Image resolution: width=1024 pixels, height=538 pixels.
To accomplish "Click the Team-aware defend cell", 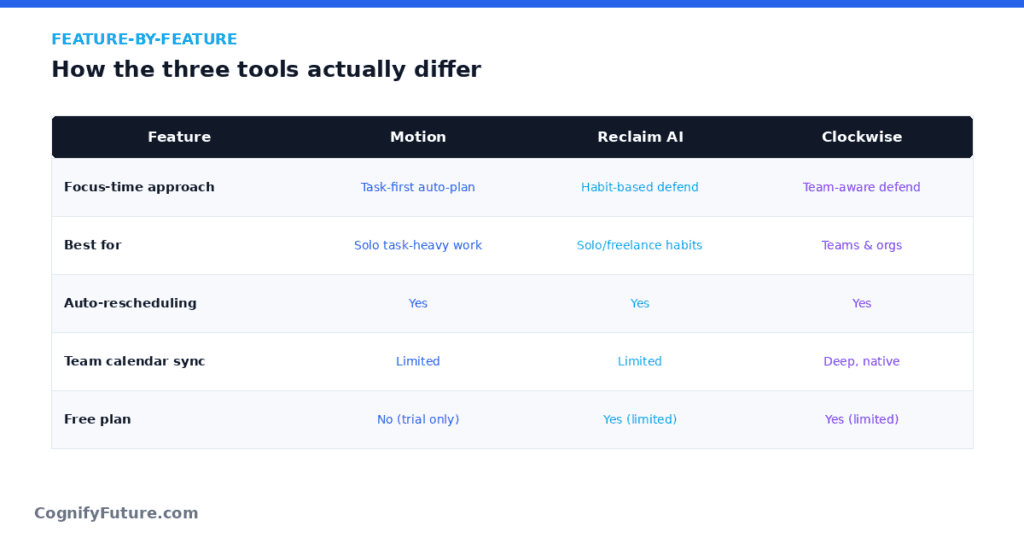I will pyautogui.click(x=861, y=187).
